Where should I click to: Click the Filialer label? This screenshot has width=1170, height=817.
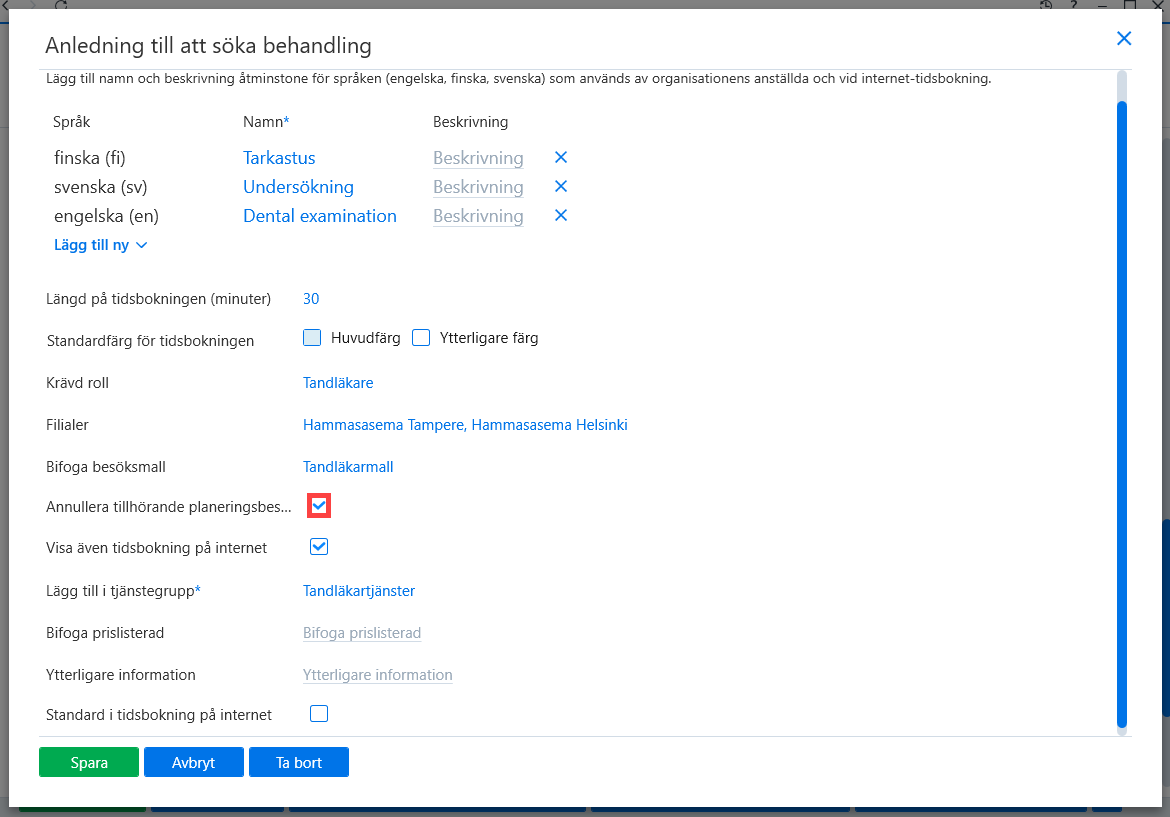[67, 425]
